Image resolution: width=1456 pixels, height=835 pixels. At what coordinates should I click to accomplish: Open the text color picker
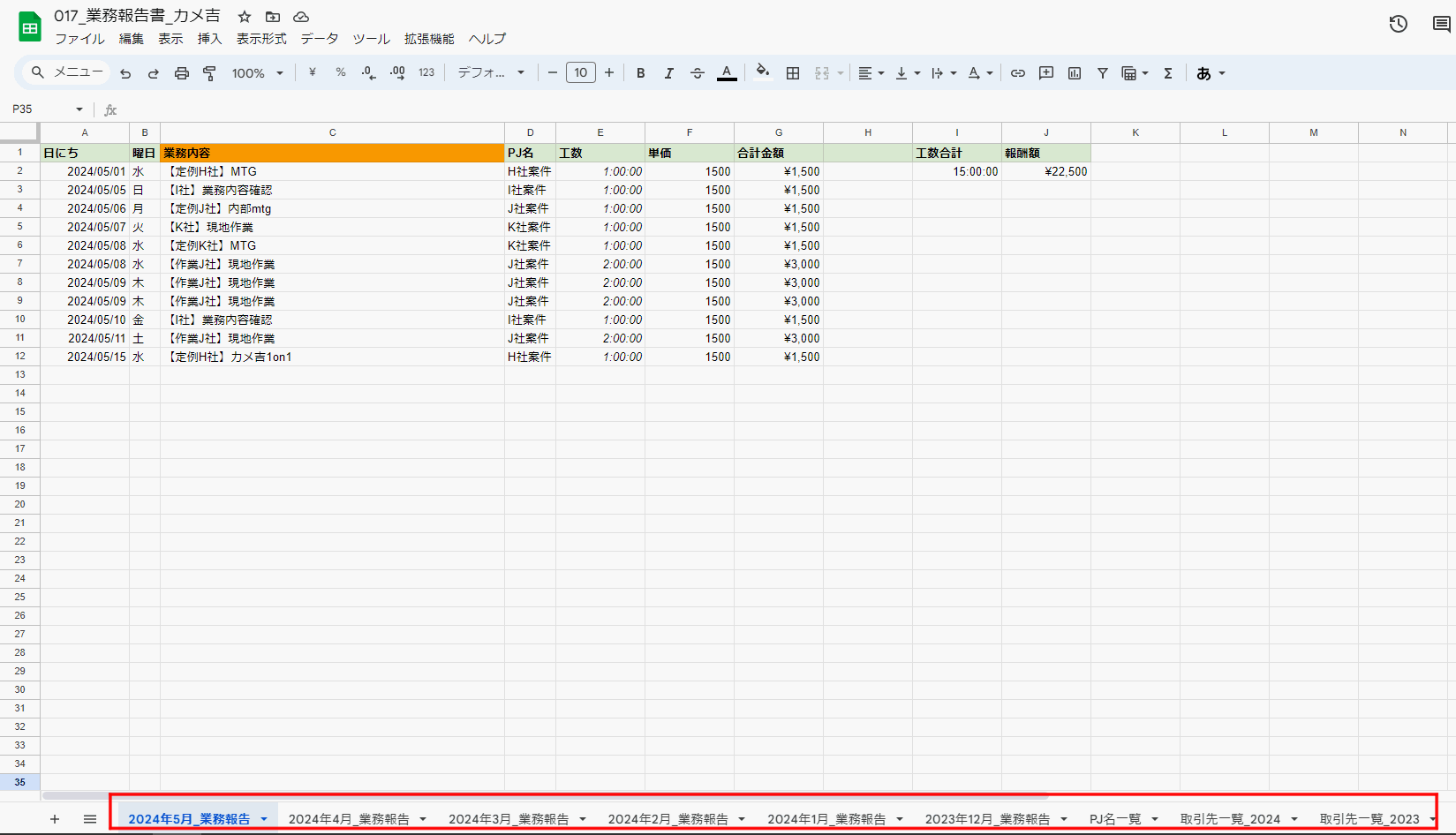(727, 73)
